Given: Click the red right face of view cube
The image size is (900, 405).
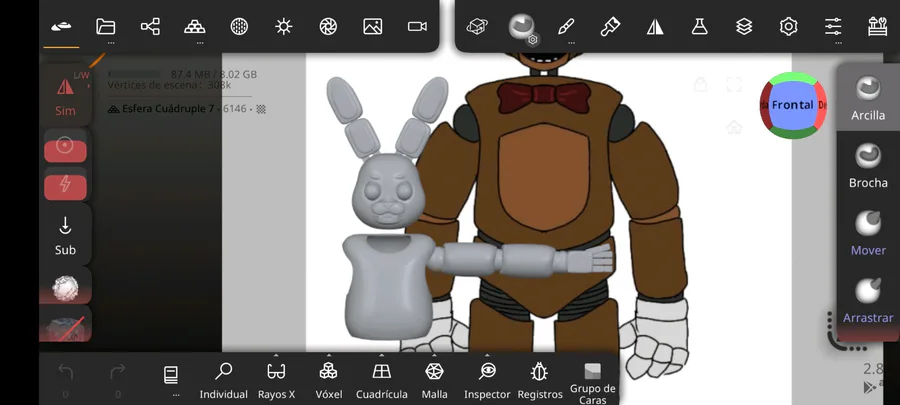Looking at the screenshot, I should click(x=820, y=106).
